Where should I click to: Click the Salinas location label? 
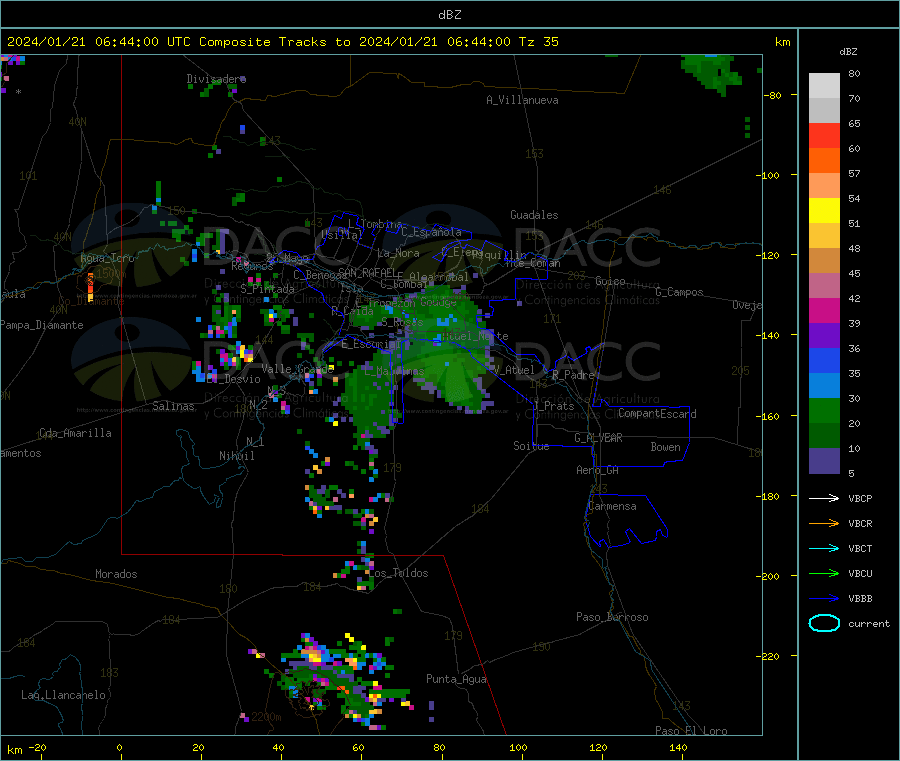tap(173, 406)
